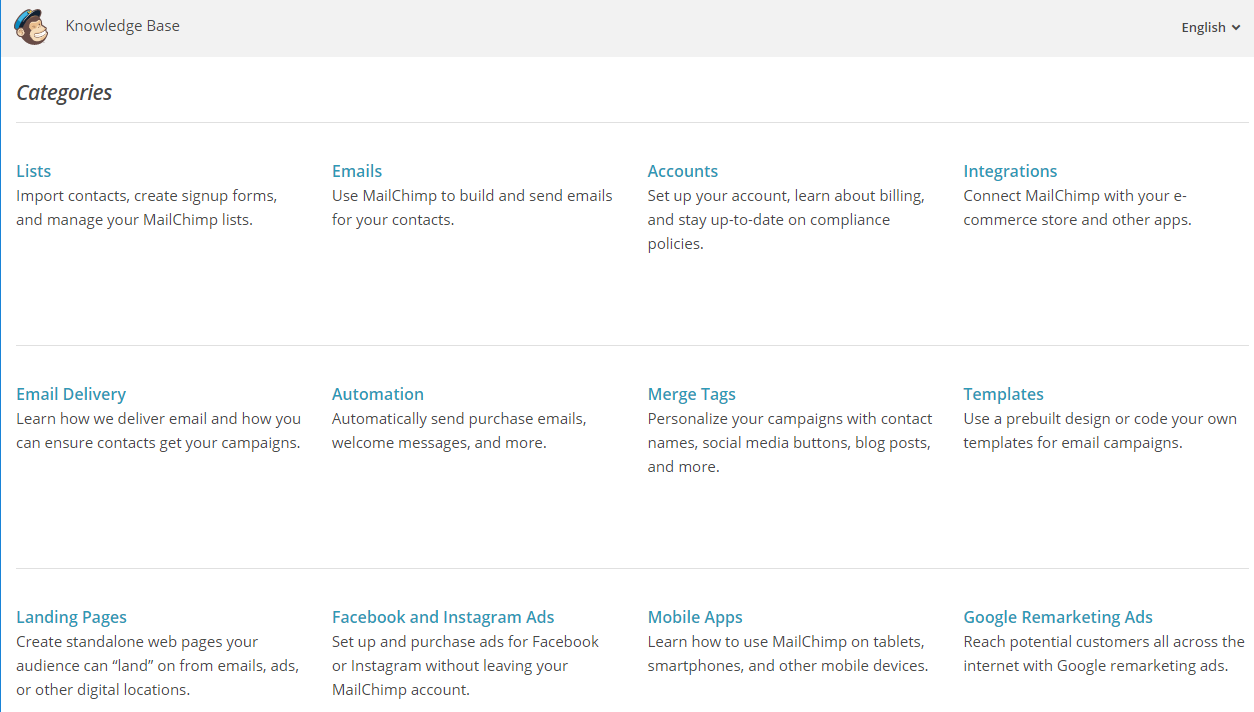Open the Automation category
This screenshot has width=1254, height=712.
pos(378,393)
